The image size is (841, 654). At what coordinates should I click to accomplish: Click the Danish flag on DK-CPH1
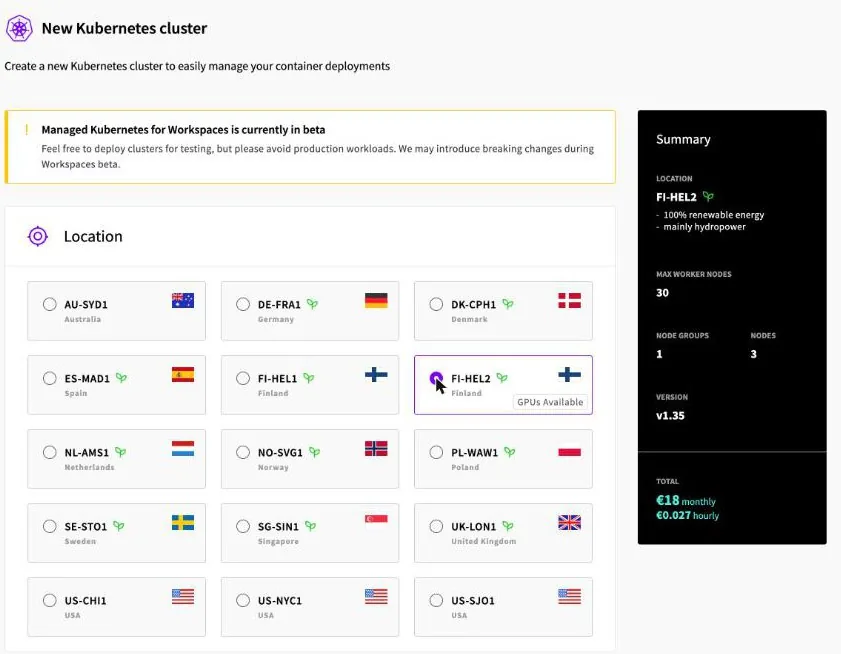coord(570,300)
